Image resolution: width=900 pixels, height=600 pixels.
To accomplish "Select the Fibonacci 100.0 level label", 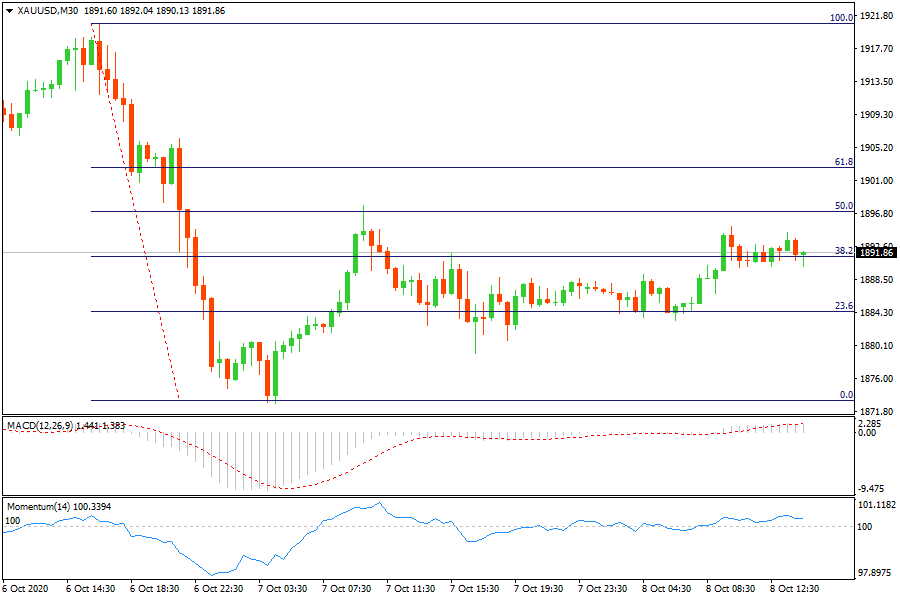I will coord(842,18).
